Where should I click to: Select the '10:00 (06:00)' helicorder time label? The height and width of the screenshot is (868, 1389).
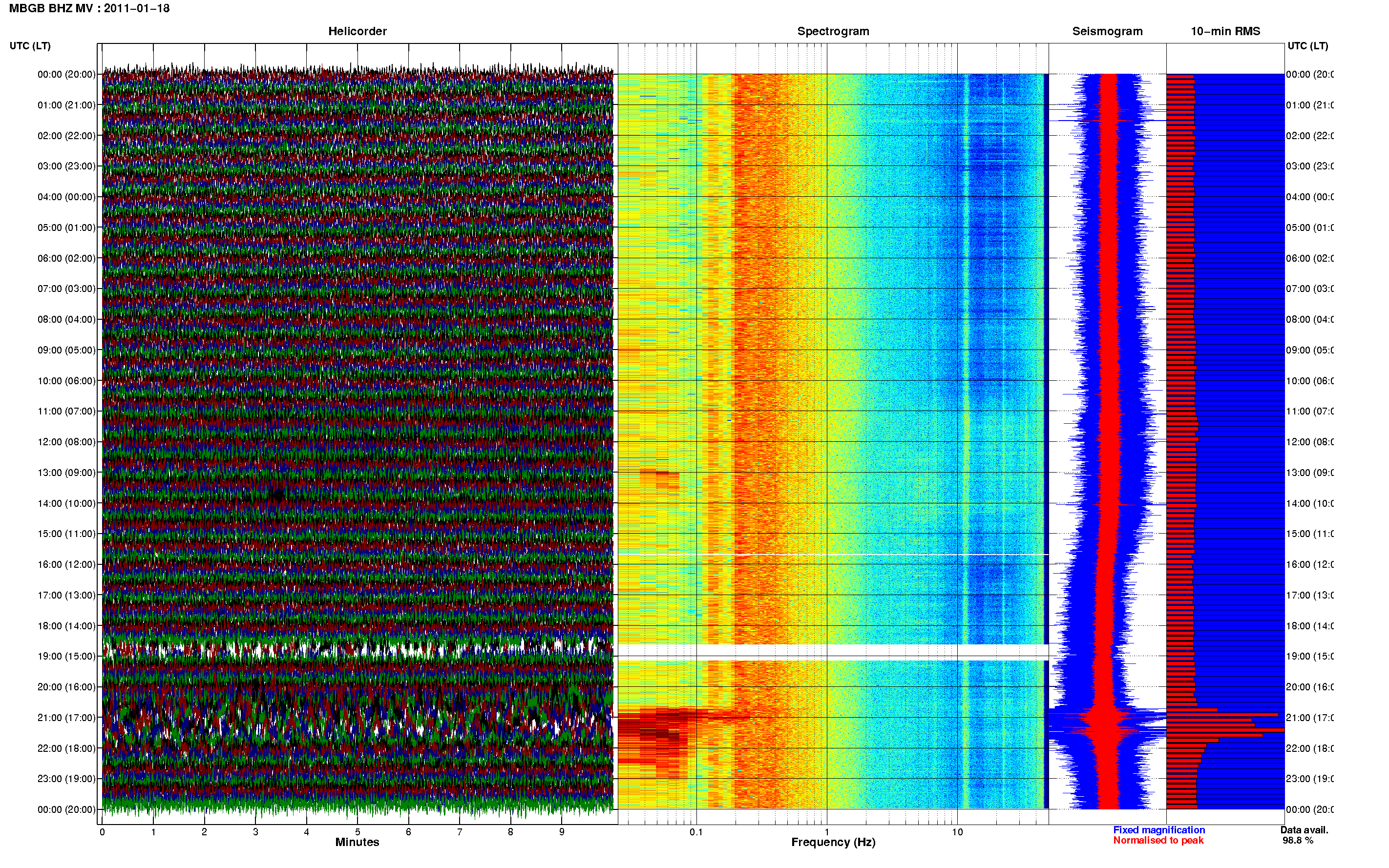(x=66, y=381)
